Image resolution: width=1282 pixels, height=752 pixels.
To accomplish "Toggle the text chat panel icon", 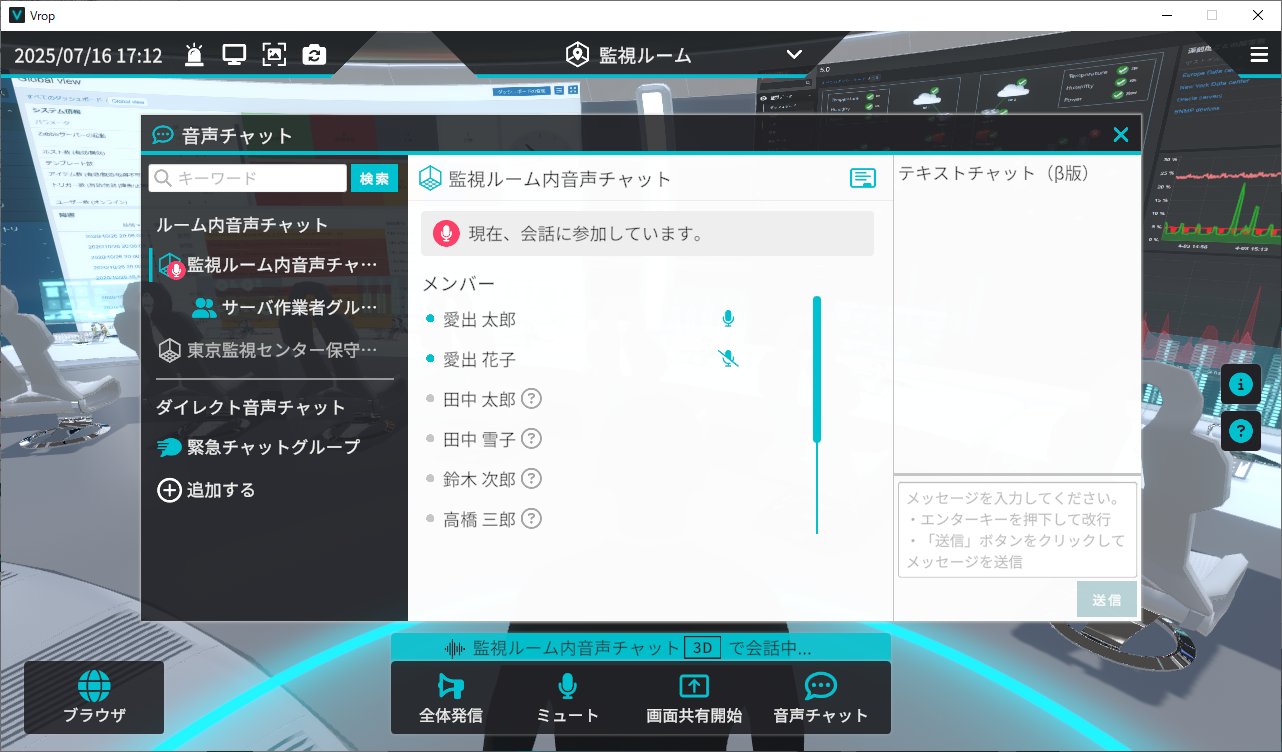I will 862,178.
